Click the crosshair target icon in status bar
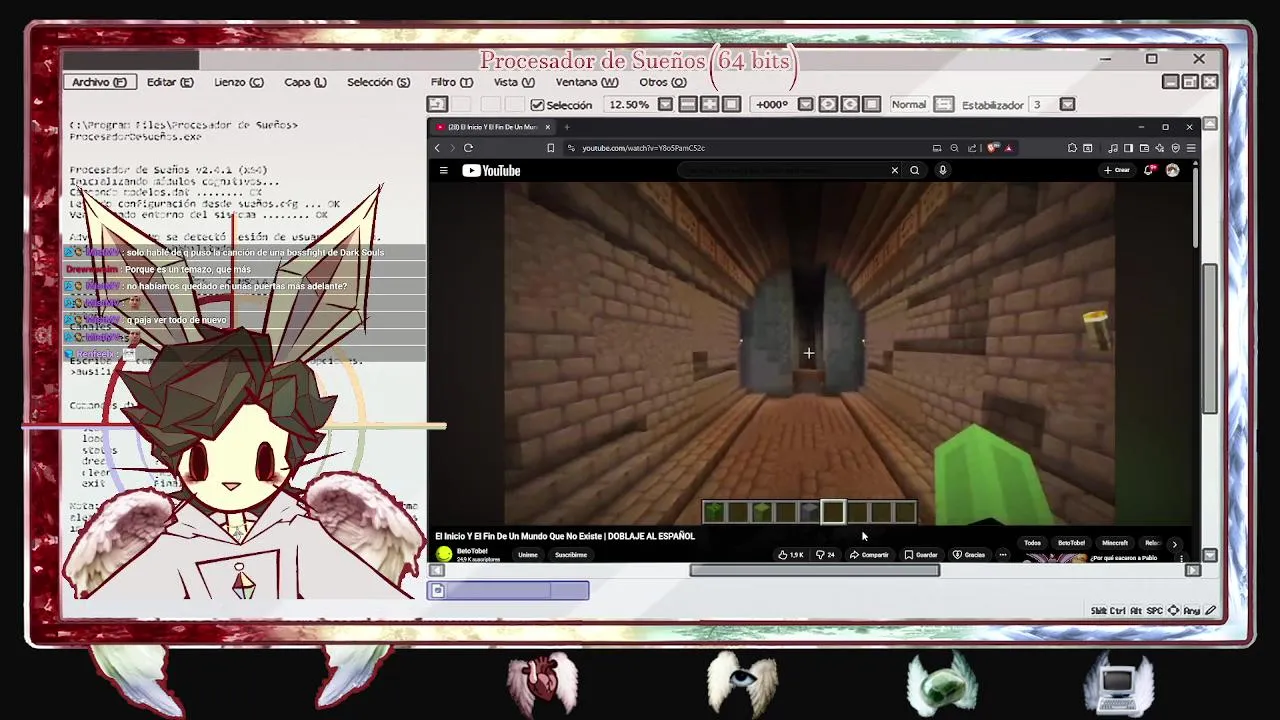The height and width of the screenshot is (720, 1280). point(1173,610)
